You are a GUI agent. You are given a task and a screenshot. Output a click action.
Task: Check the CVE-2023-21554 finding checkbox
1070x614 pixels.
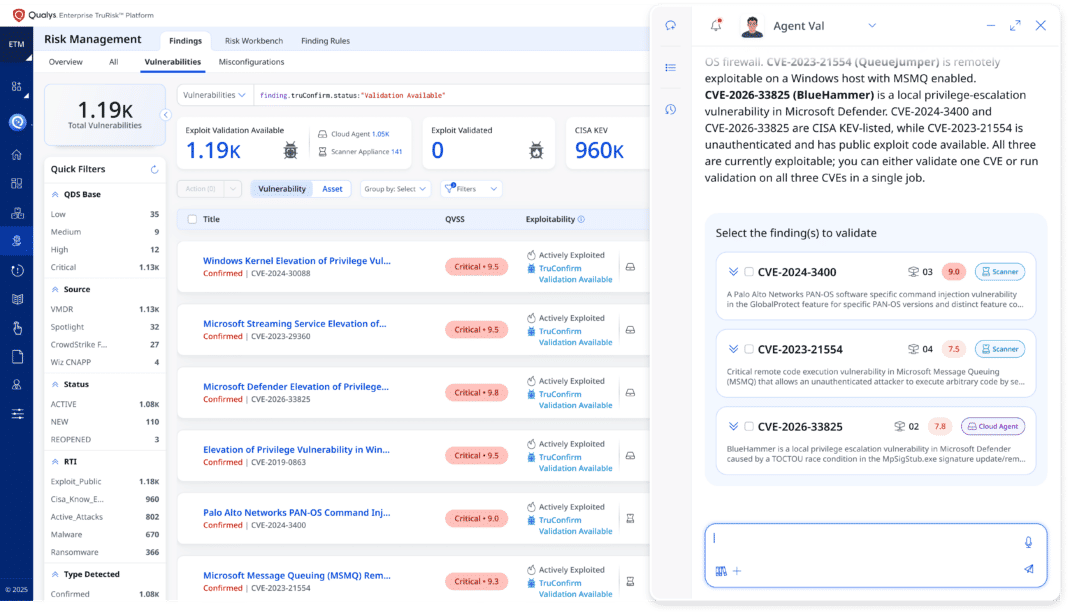pyautogui.click(x=749, y=349)
